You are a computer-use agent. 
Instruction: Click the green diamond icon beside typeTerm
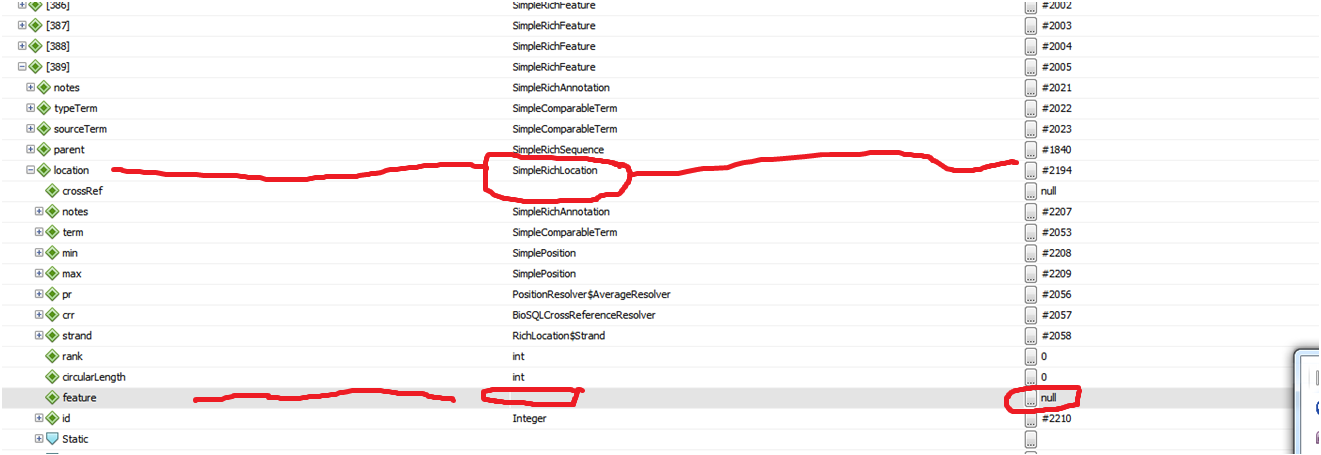coord(44,108)
